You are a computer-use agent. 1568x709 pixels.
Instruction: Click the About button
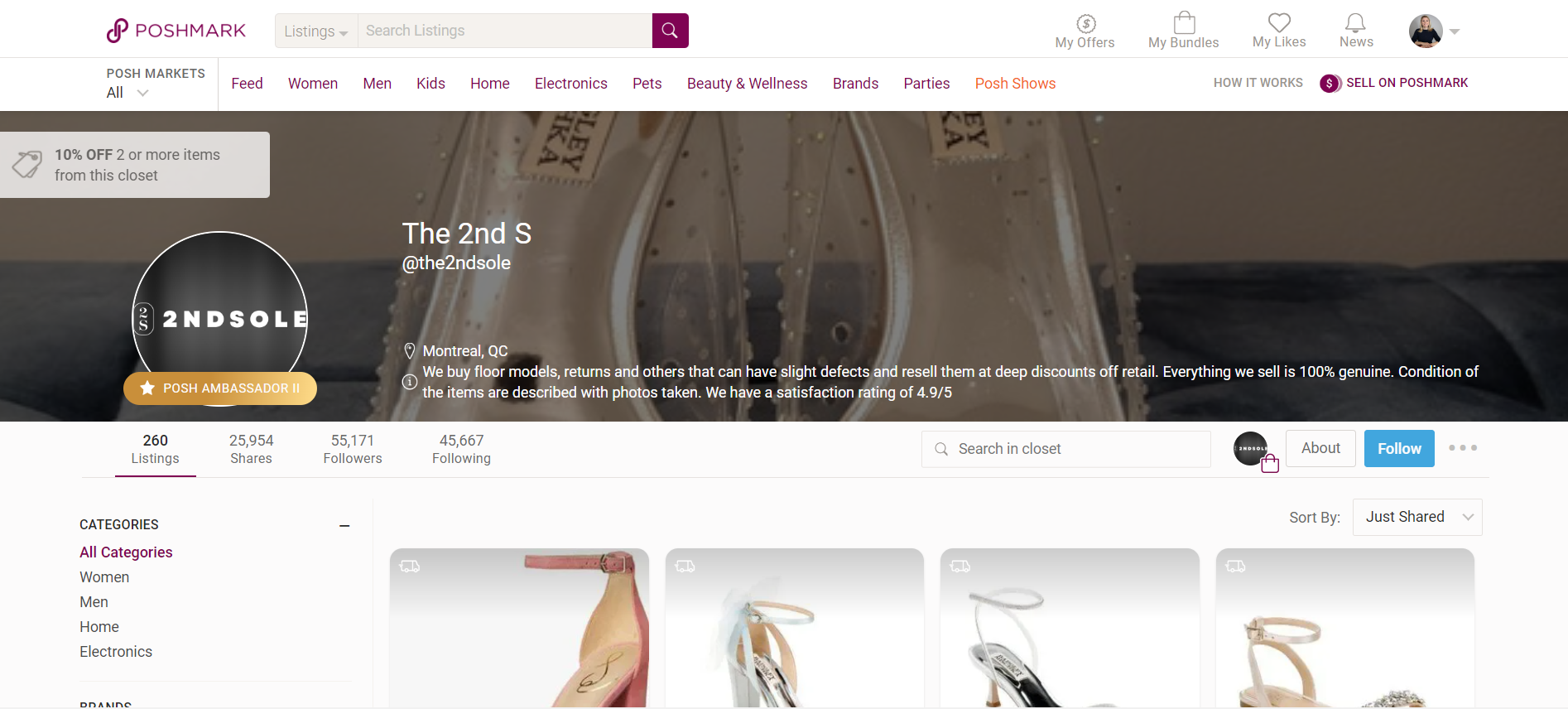(x=1320, y=448)
